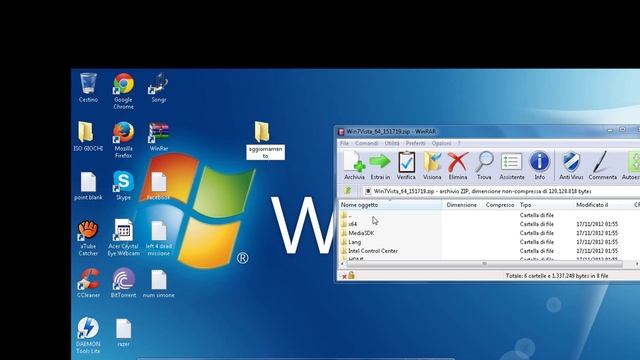Sort by Dimensione column header
640x360 pixels.
[x=462, y=205]
